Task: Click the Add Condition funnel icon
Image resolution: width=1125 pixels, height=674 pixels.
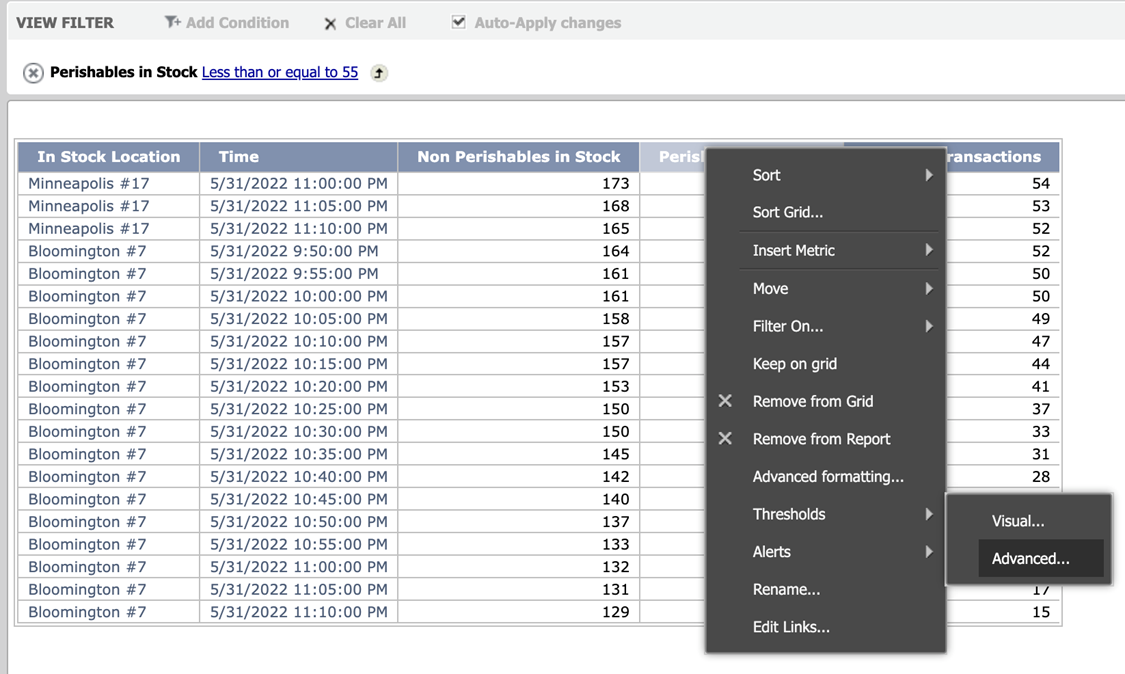Action: pos(172,22)
